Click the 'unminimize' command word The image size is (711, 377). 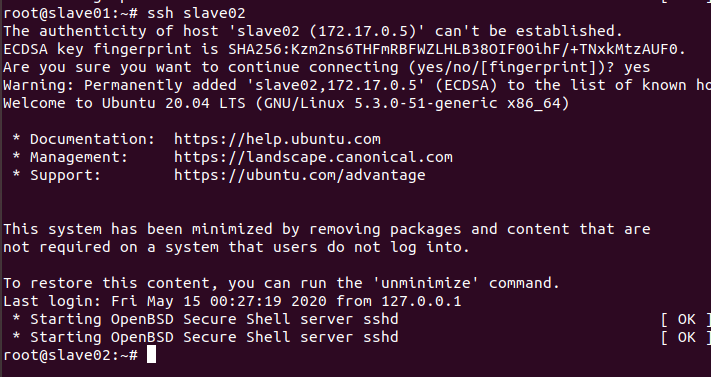click(425, 283)
